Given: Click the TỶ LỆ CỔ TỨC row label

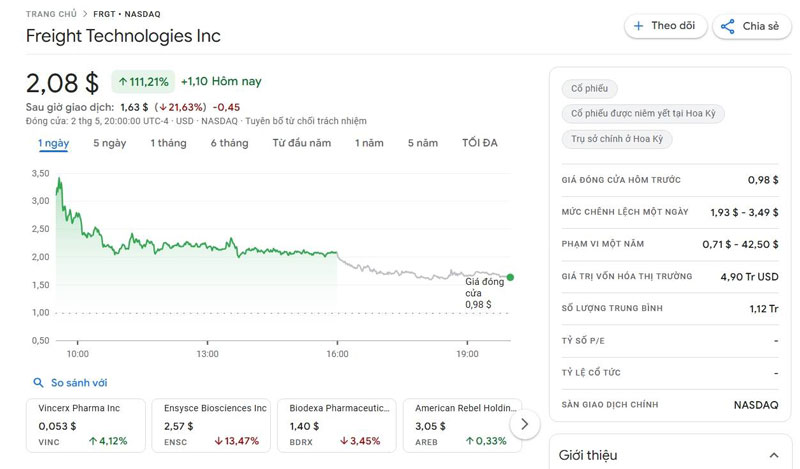Looking at the screenshot, I should [x=591, y=373].
